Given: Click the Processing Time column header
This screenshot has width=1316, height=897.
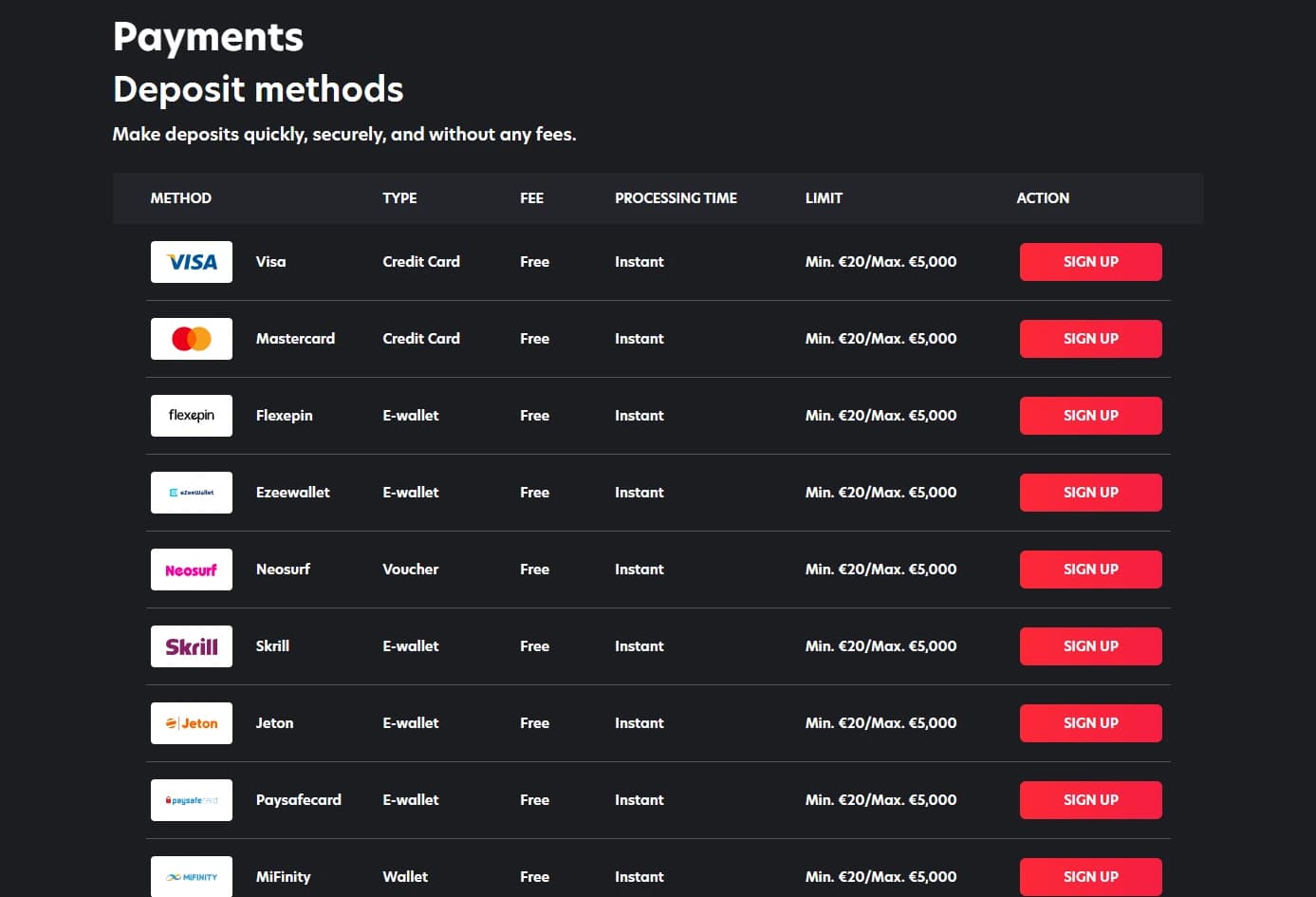Looking at the screenshot, I should tap(676, 198).
